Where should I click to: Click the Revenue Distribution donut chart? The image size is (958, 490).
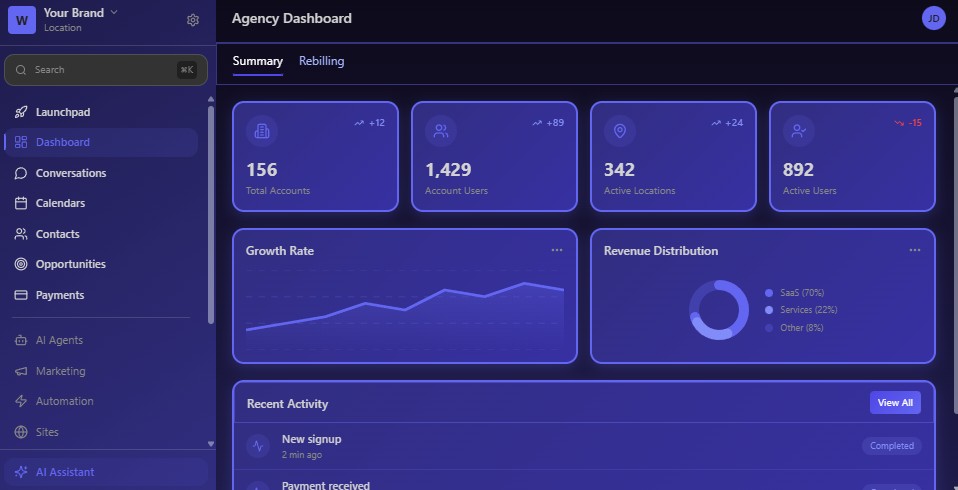coord(719,310)
